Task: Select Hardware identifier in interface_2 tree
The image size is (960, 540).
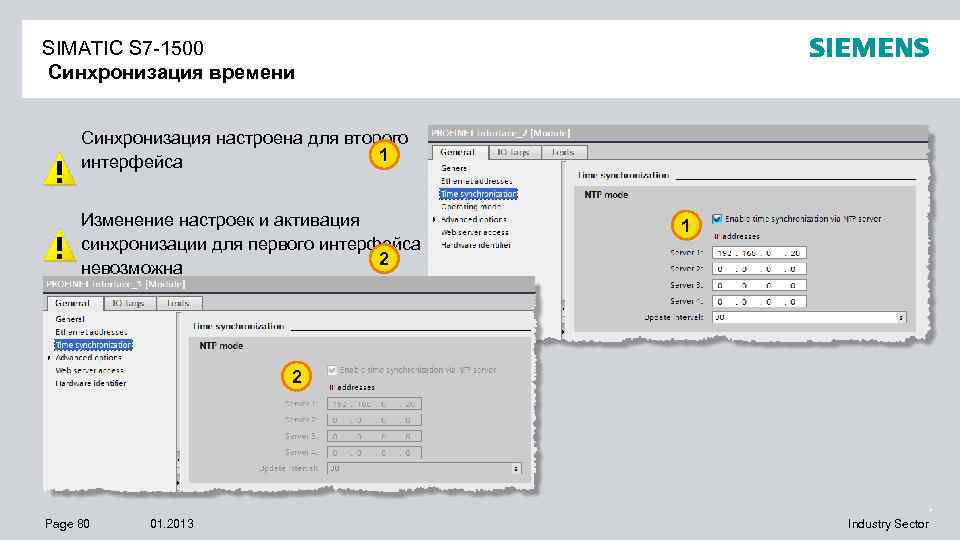Action: 476,245
